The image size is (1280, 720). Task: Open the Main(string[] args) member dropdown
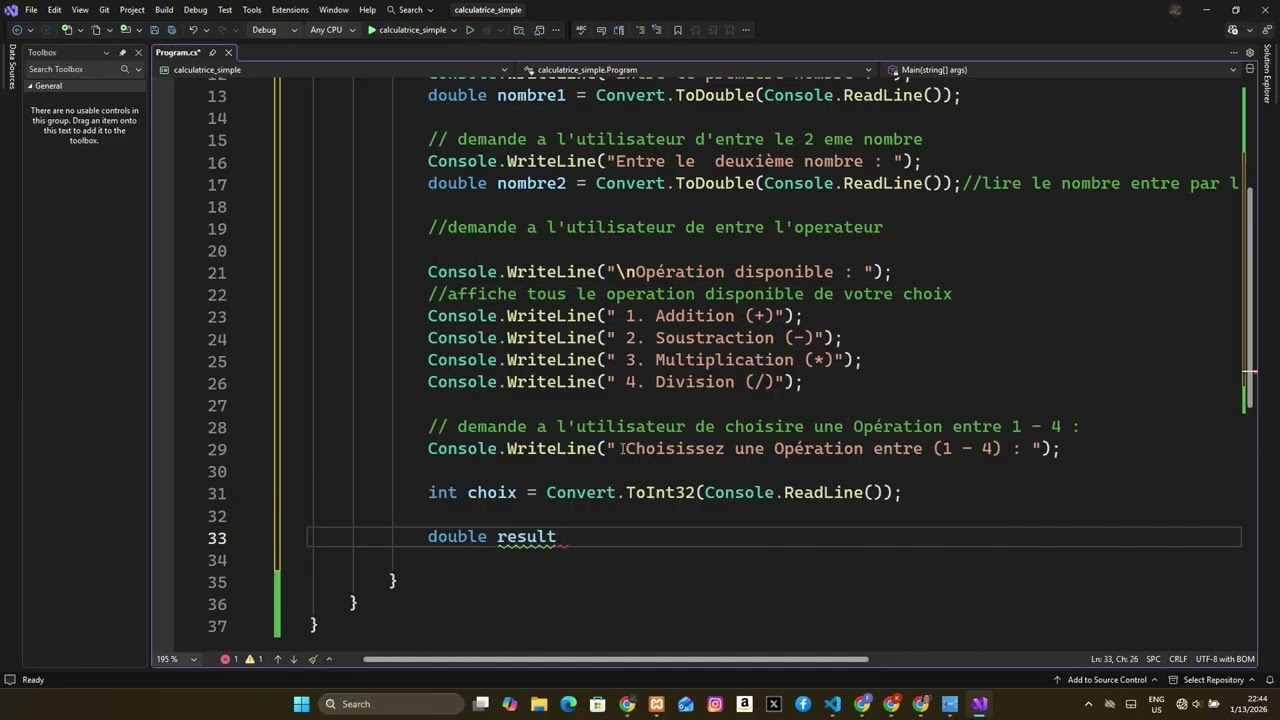coord(1232,70)
